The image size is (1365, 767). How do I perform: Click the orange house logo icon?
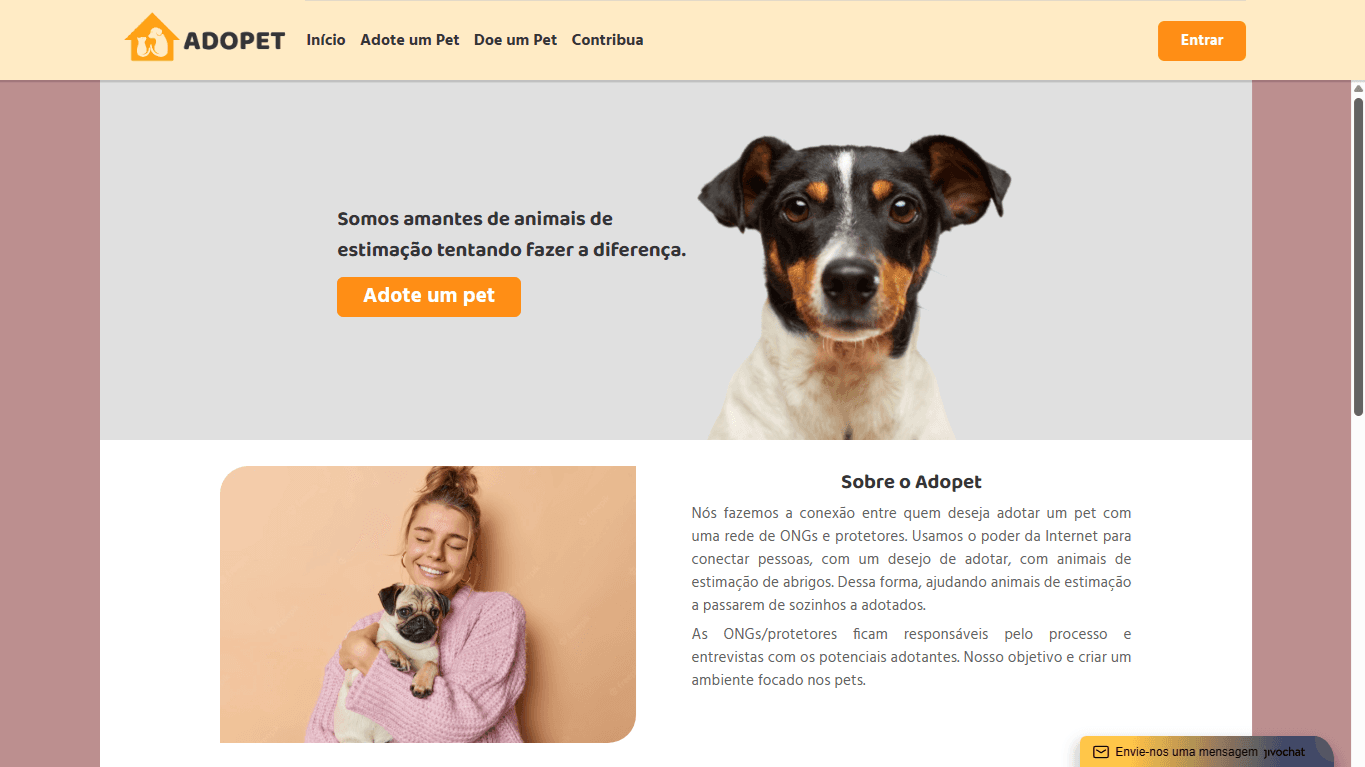tap(151, 38)
